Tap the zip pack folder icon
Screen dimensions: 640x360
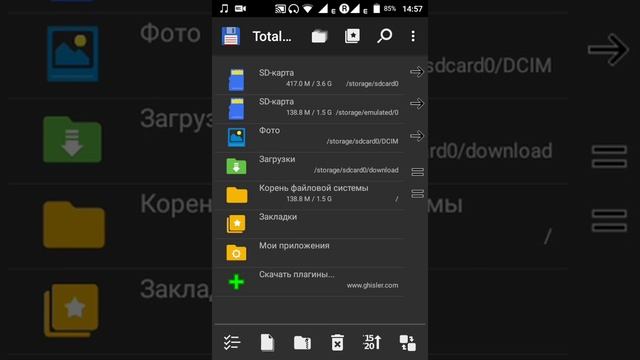click(302, 343)
